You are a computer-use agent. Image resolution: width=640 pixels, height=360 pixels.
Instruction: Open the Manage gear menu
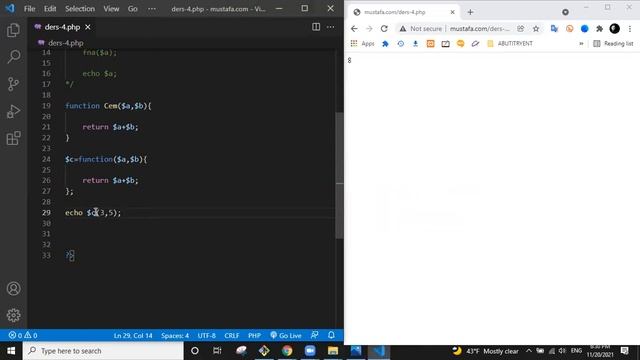tap(13, 315)
